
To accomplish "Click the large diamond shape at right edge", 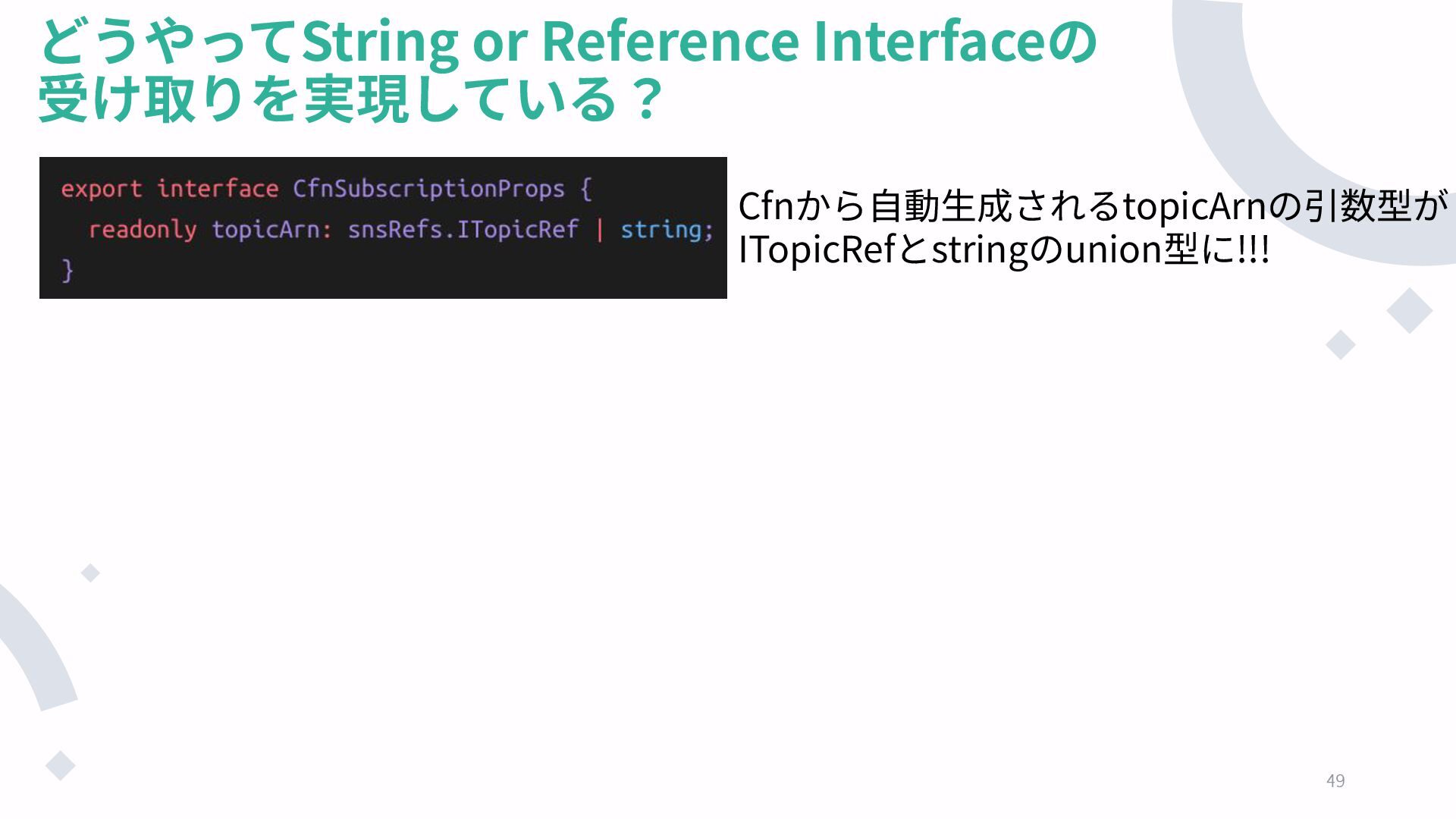I will [1410, 310].
